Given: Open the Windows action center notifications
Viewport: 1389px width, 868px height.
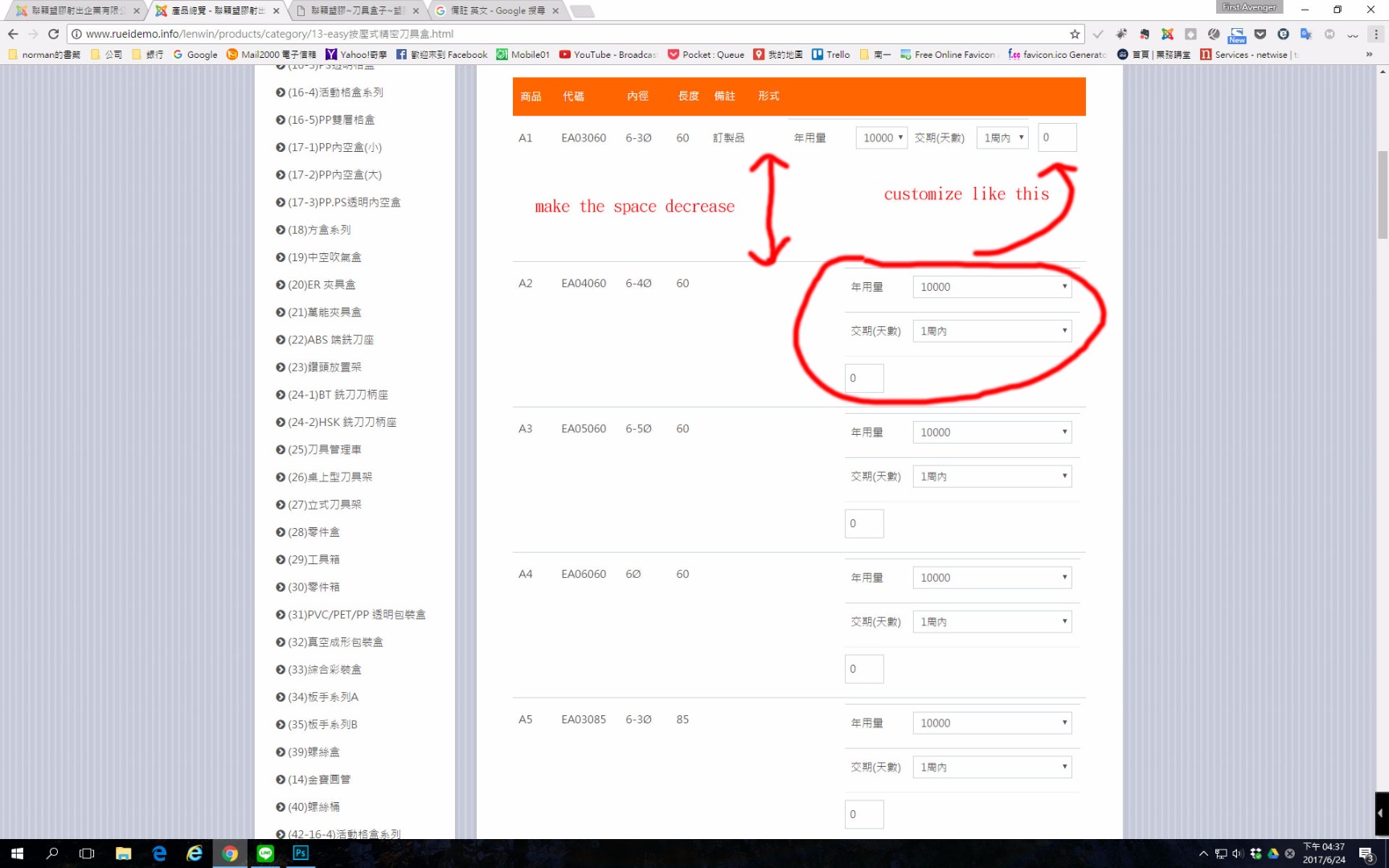Looking at the screenshot, I should [x=1366, y=854].
